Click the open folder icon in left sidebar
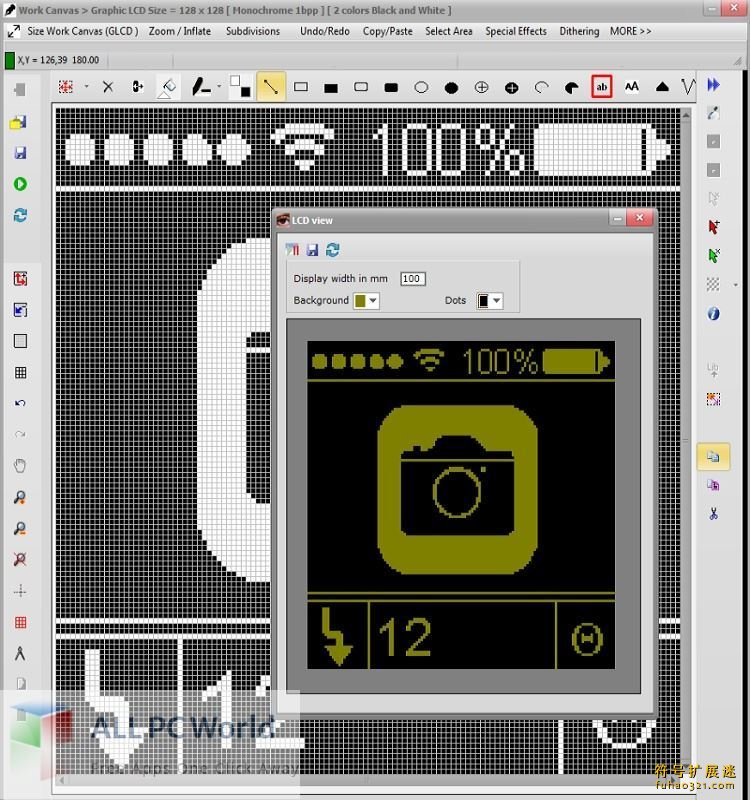This screenshot has width=750, height=800. 18,122
